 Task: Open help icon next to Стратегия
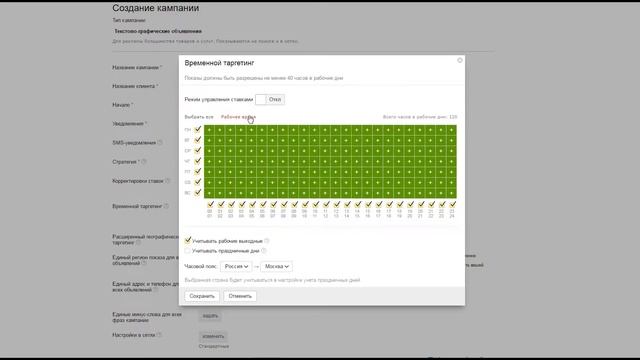(144, 162)
